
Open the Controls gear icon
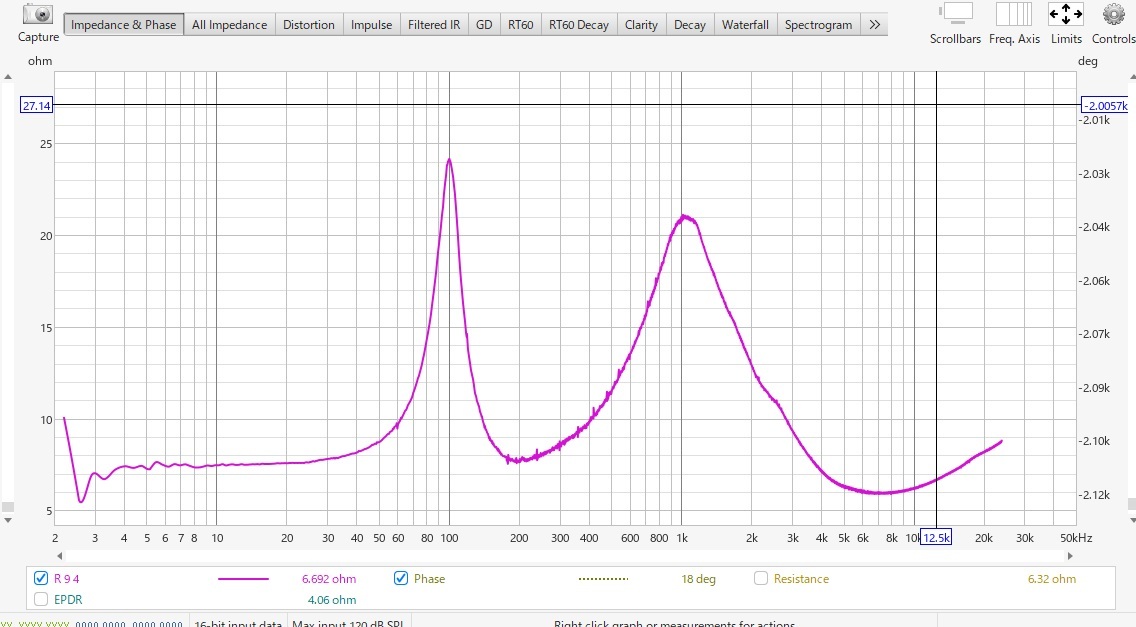click(x=1113, y=15)
